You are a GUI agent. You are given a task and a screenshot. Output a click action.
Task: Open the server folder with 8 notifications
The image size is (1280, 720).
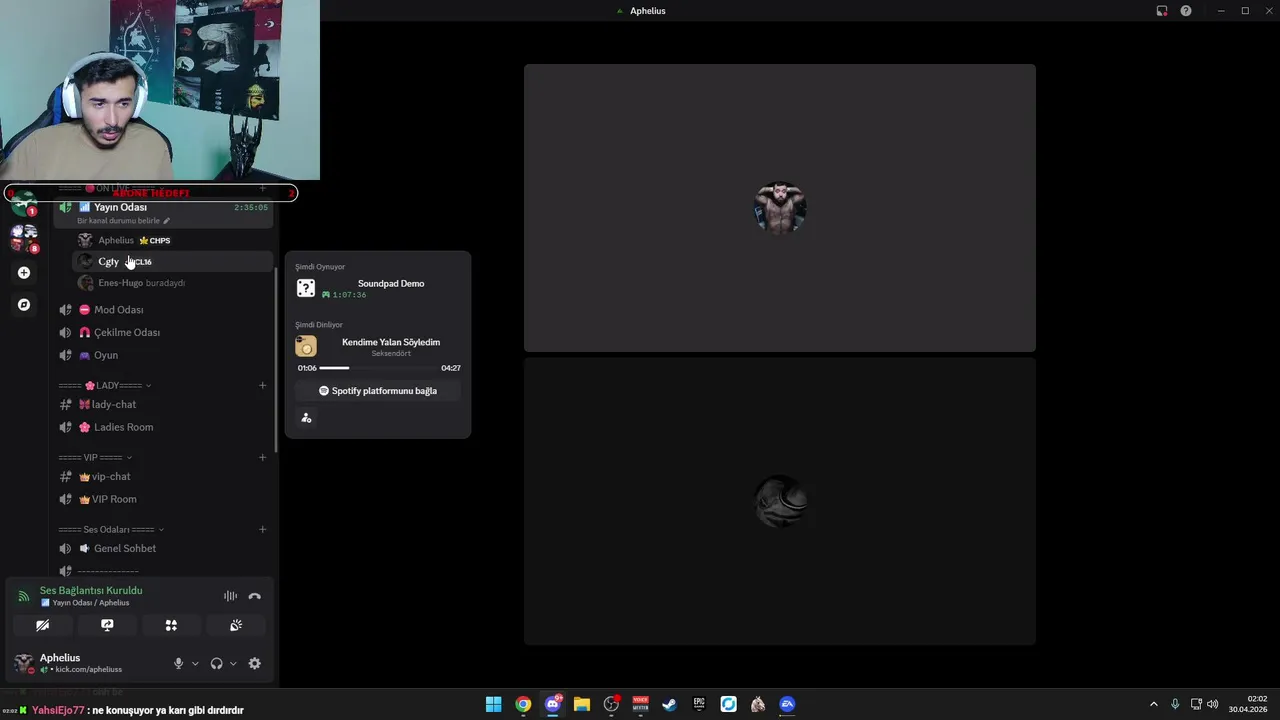click(24, 237)
